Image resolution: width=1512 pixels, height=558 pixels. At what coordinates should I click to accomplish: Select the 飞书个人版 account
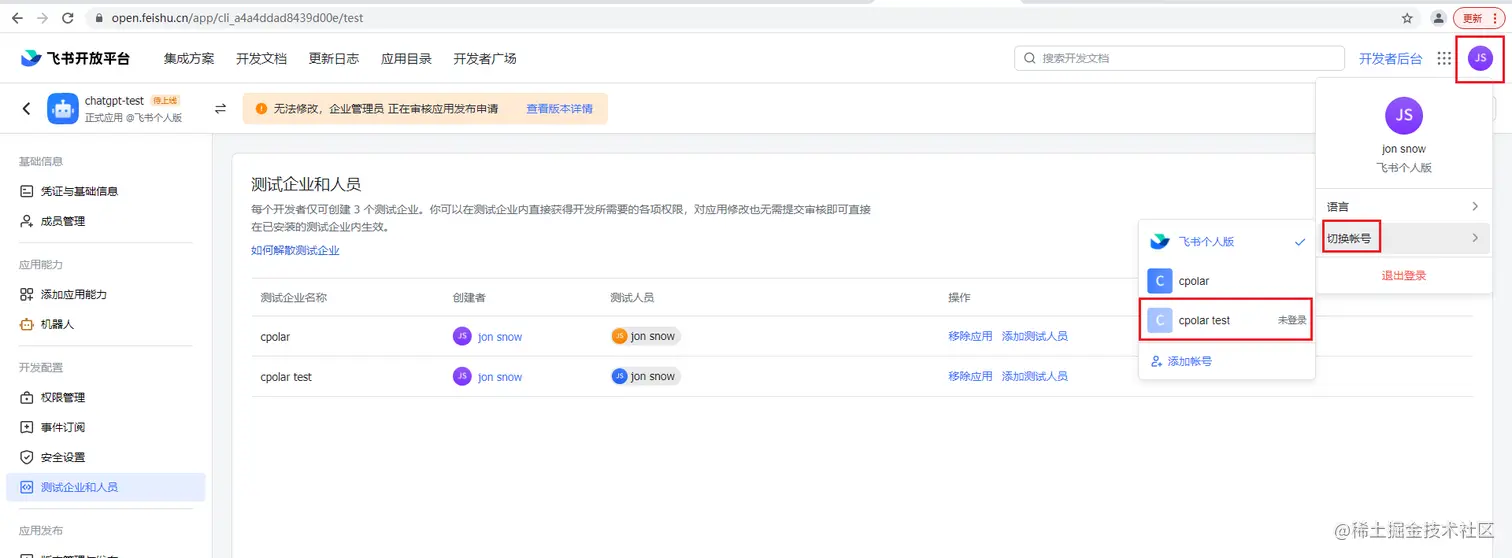(1227, 242)
